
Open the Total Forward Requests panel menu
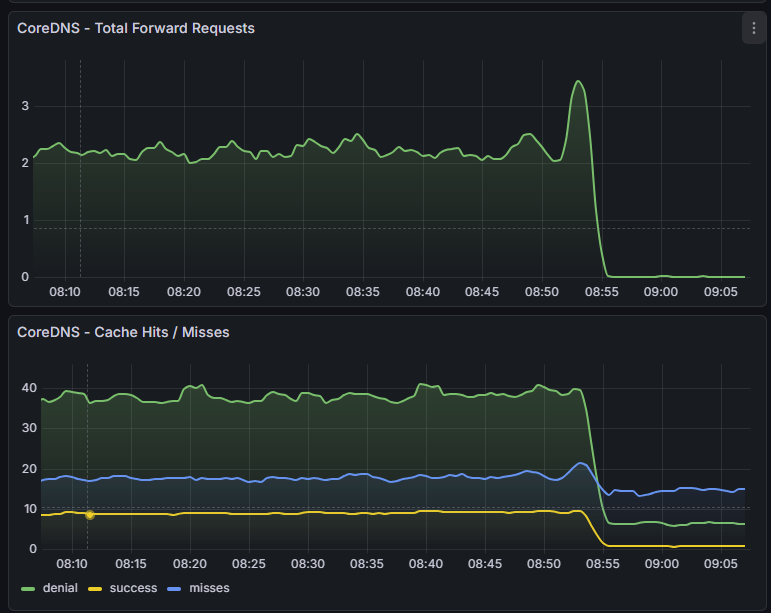[x=753, y=29]
